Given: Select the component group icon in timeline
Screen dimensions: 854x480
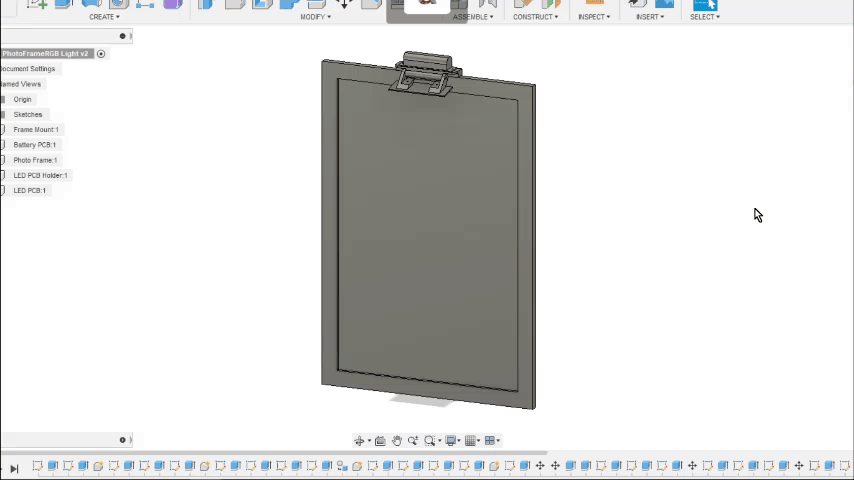Looking at the screenshot, I should tap(342, 465).
